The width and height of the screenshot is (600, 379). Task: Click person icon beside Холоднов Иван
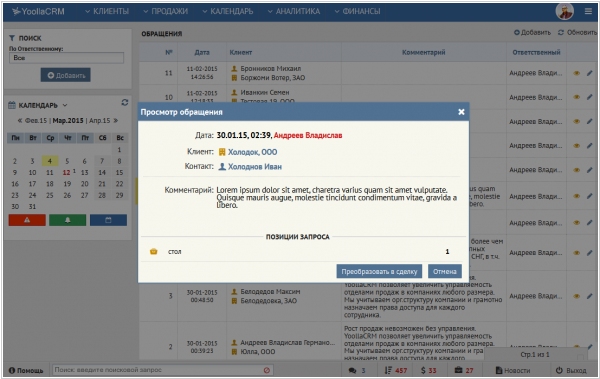point(222,167)
